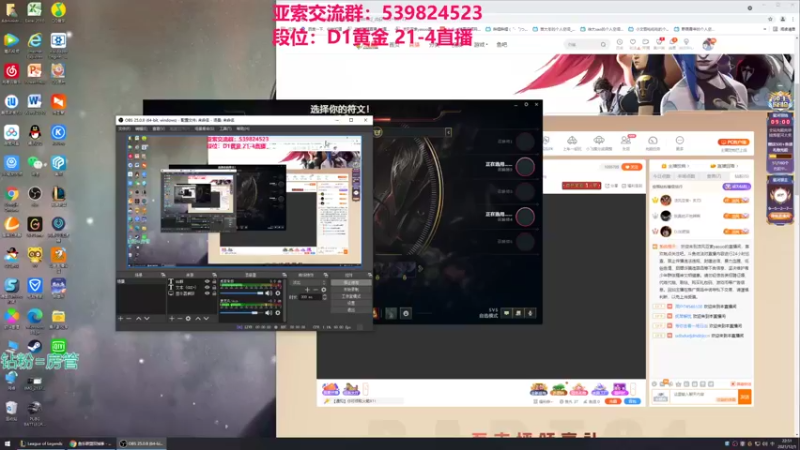Open WeChat desktop shortcut icon

click(35, 166)
